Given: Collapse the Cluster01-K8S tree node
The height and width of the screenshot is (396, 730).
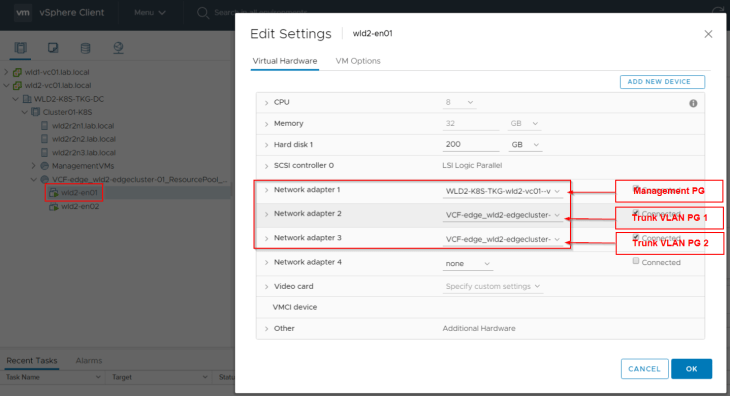Looking at the screenshot, I should point(25,112).
